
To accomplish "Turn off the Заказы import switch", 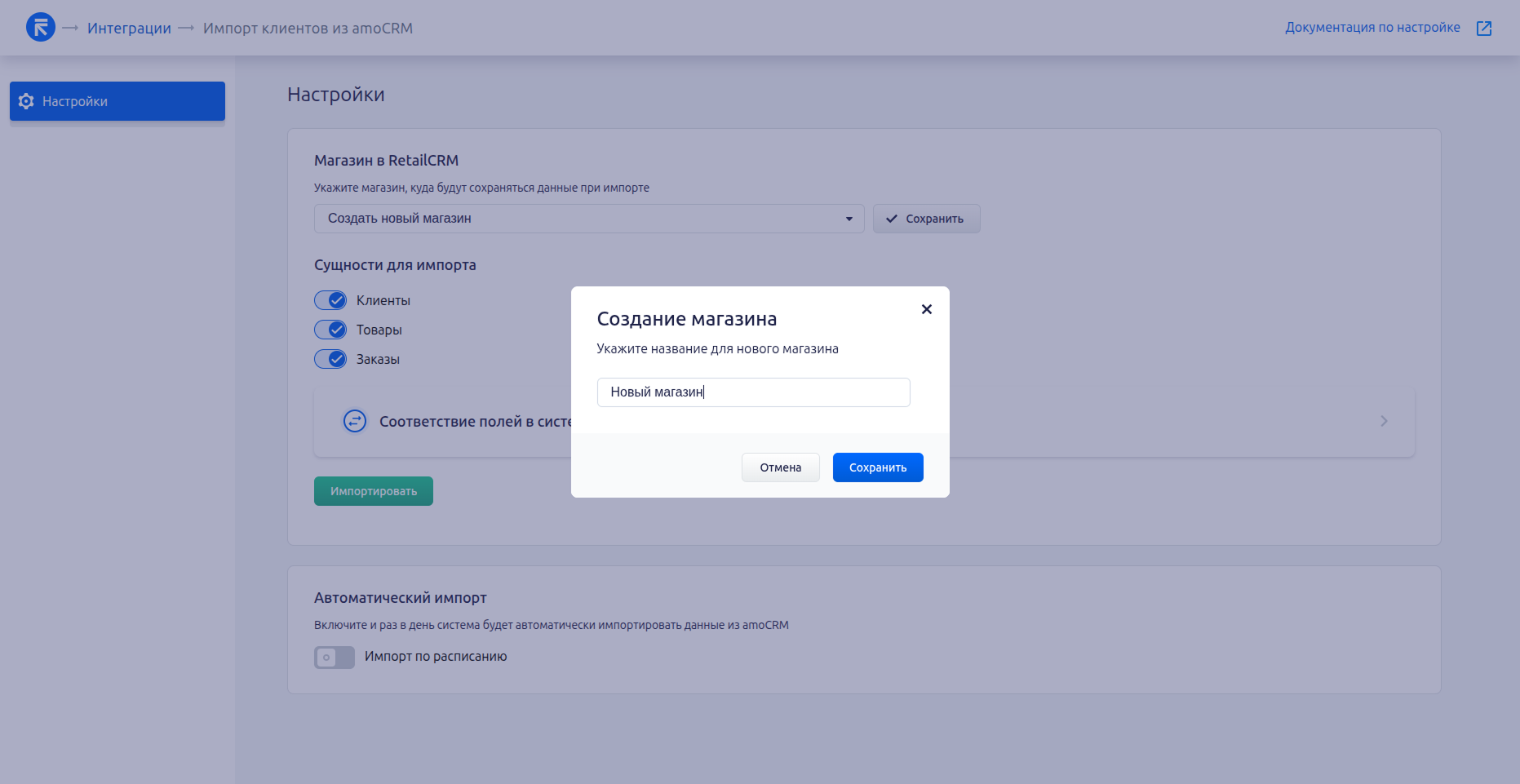I will 330,359.
